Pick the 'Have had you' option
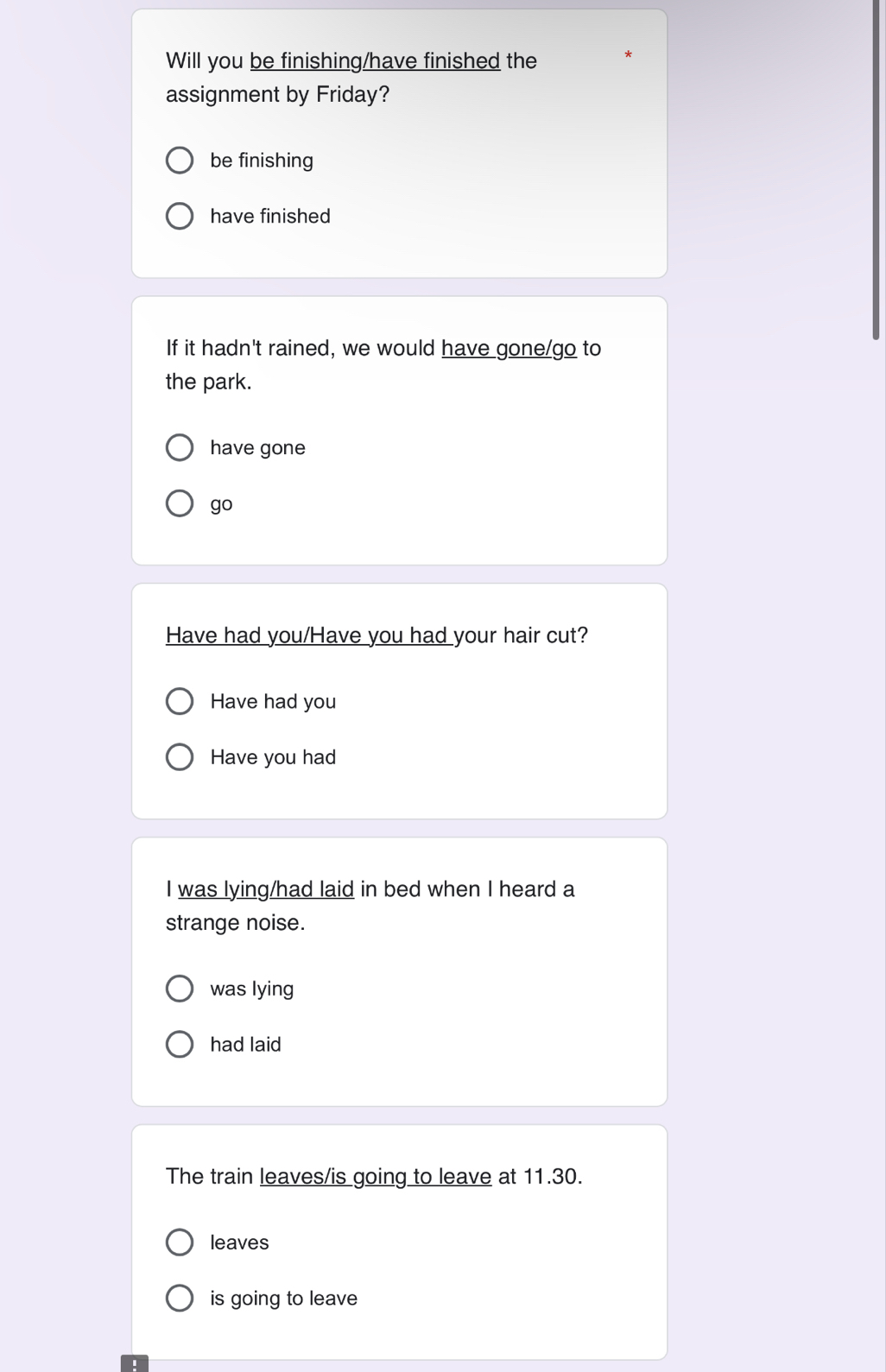This screenshot has width=886, height=1372. 180,701
